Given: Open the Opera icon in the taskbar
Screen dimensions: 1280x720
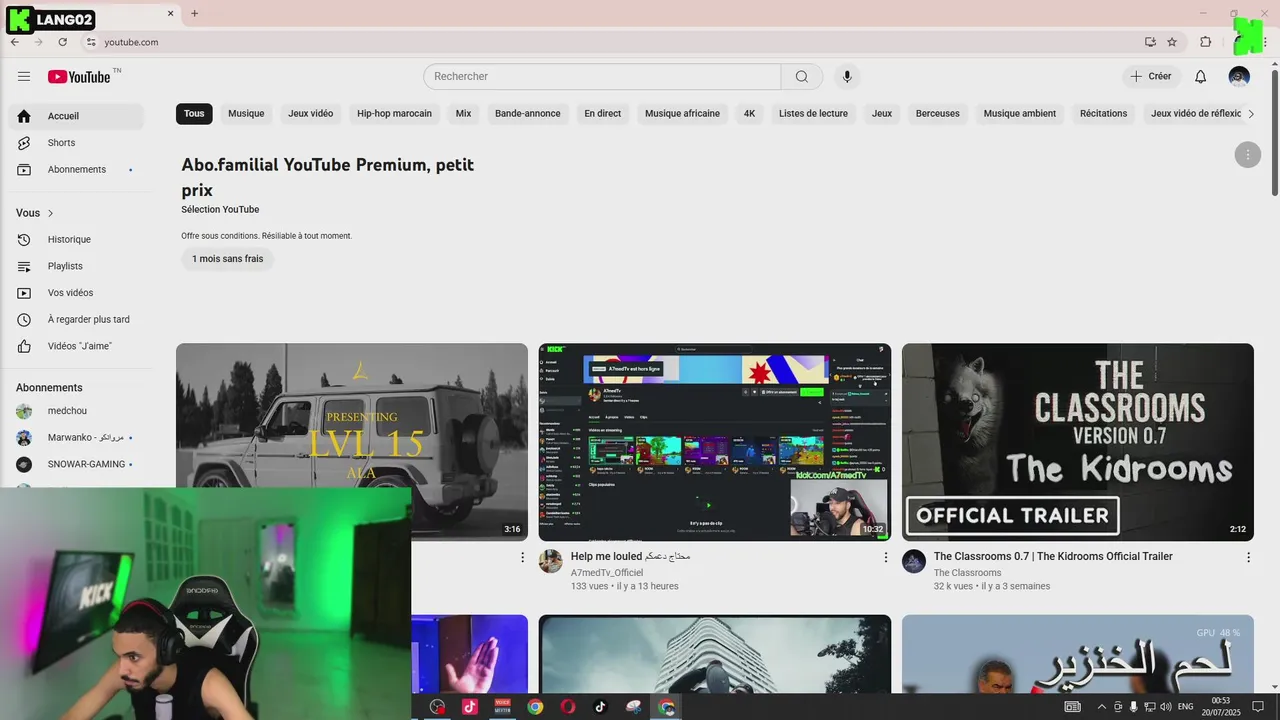Looking at the screenshot, I should coord(568,706).
